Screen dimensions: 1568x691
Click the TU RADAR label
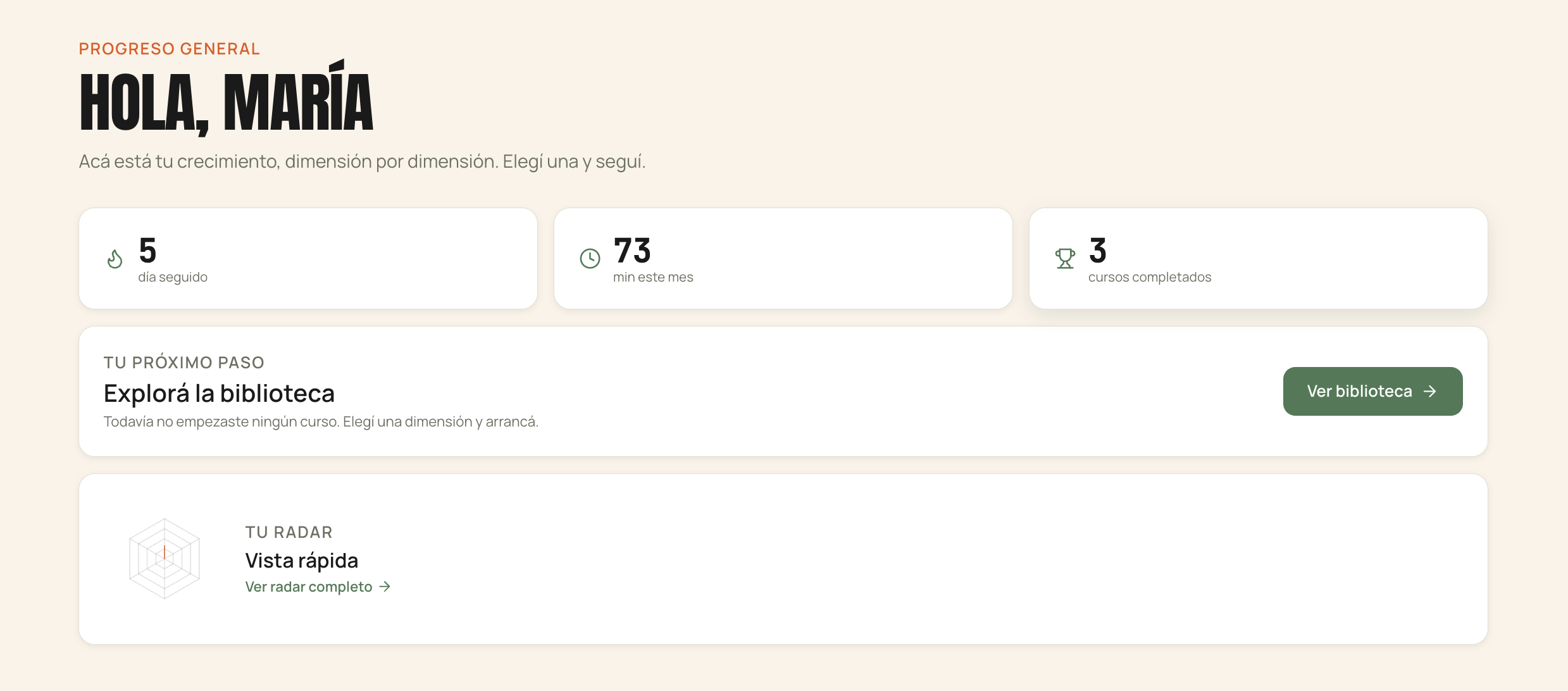tap(289, 532)
